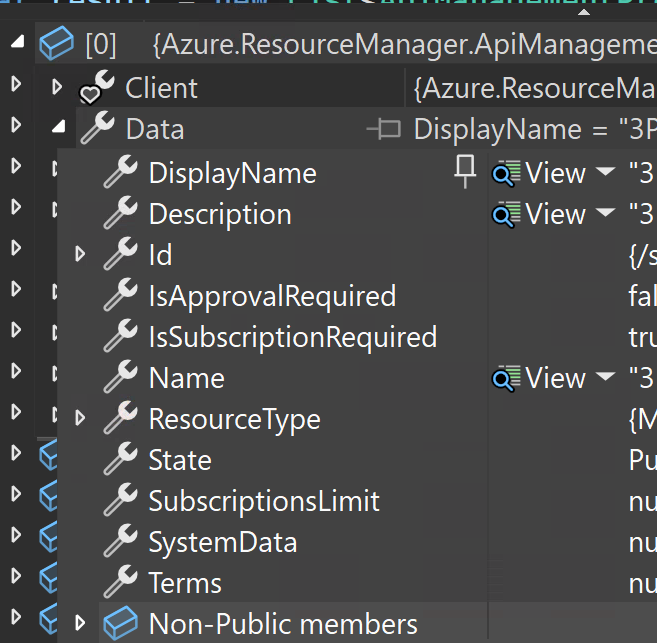Click the Data row's DisplayName value text
Viewport: 657px width, 643px height.
pos(535,129)
